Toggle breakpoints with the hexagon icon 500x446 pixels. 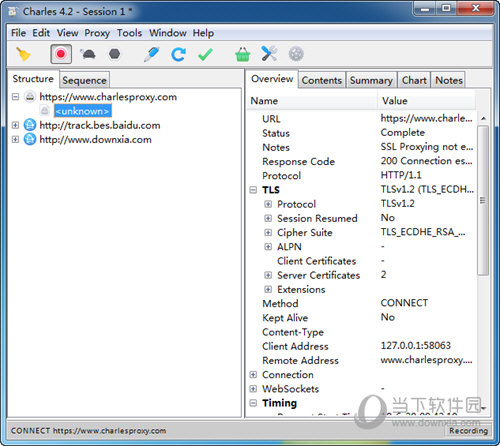pos(114,54)
